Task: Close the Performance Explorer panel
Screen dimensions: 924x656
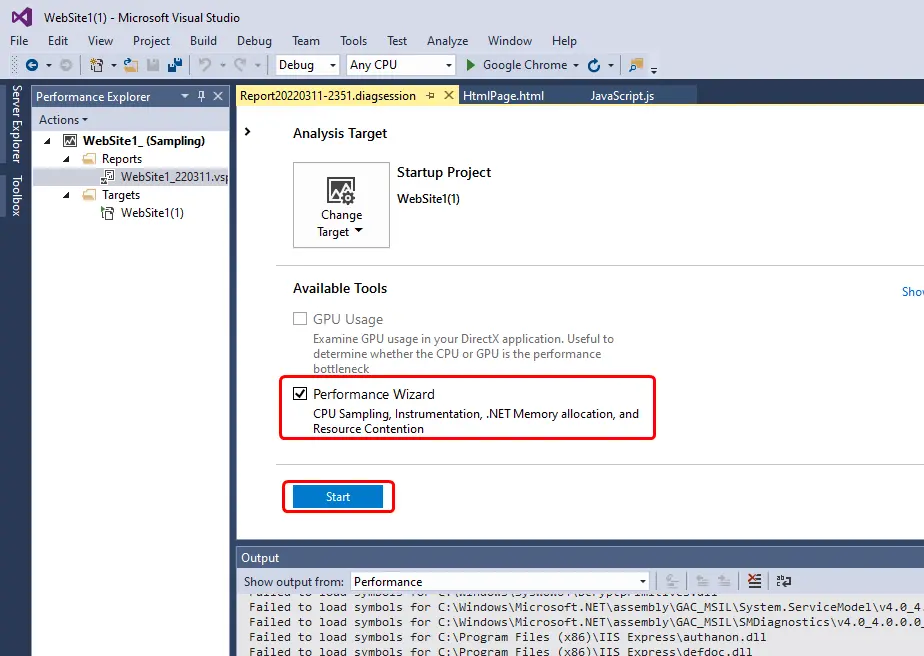Action: coord(218,96)
